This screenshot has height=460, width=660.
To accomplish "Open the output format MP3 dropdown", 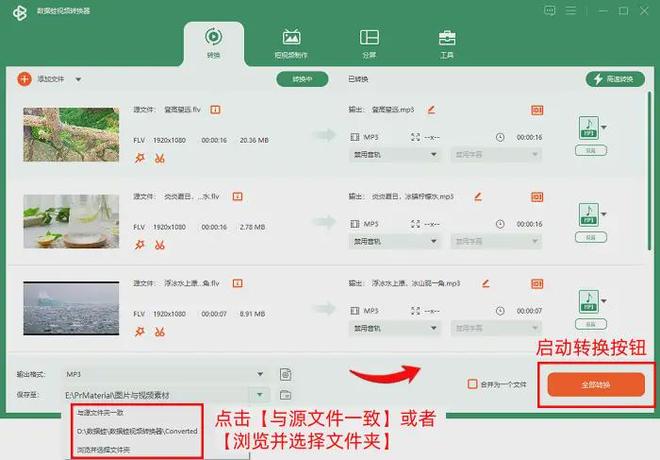I will pyautogui.click(x=165, y=374).
